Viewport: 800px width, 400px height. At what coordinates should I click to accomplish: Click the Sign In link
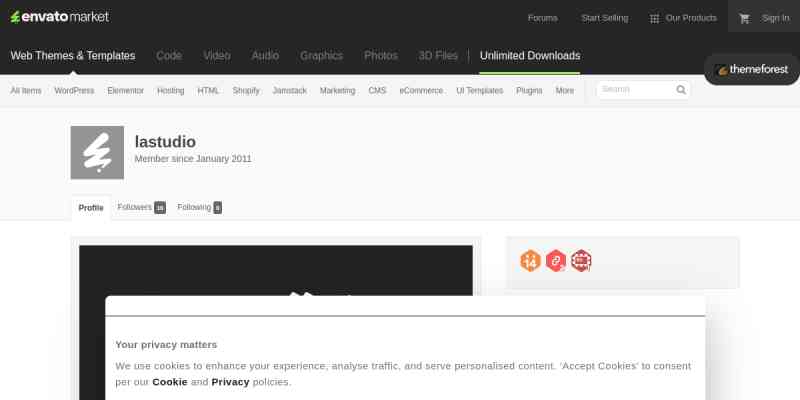click(776, 18)
